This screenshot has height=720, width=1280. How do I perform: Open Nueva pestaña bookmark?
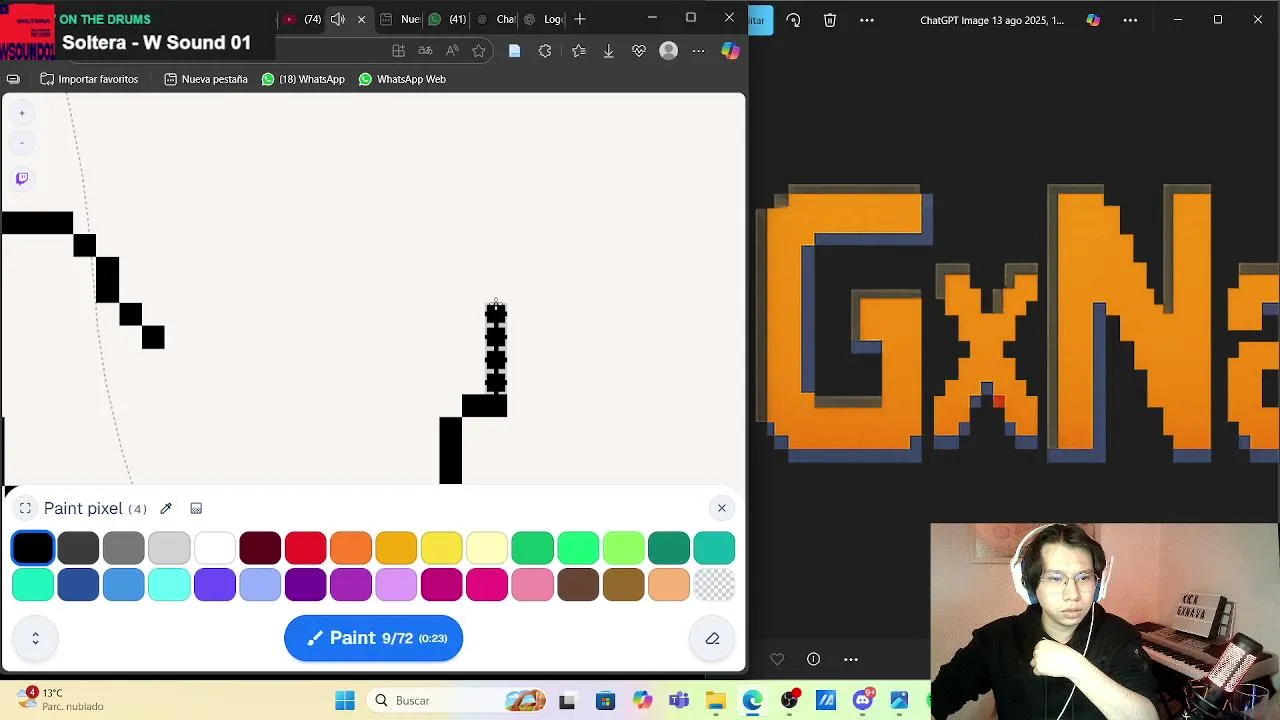205,79
